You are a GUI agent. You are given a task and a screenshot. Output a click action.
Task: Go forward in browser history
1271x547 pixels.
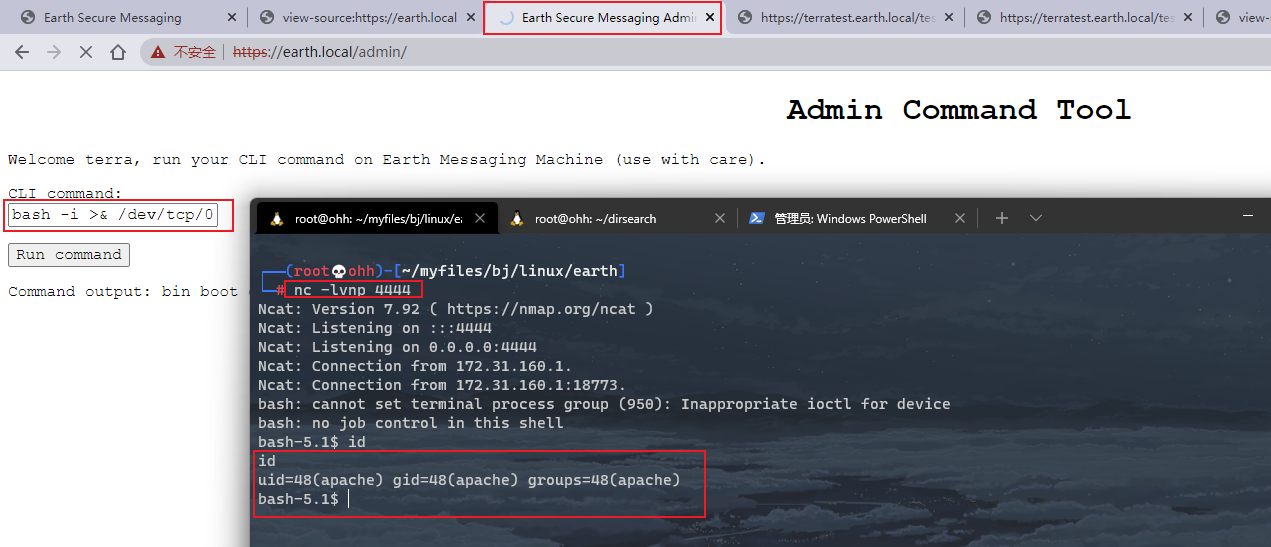(x=54, y=52)
